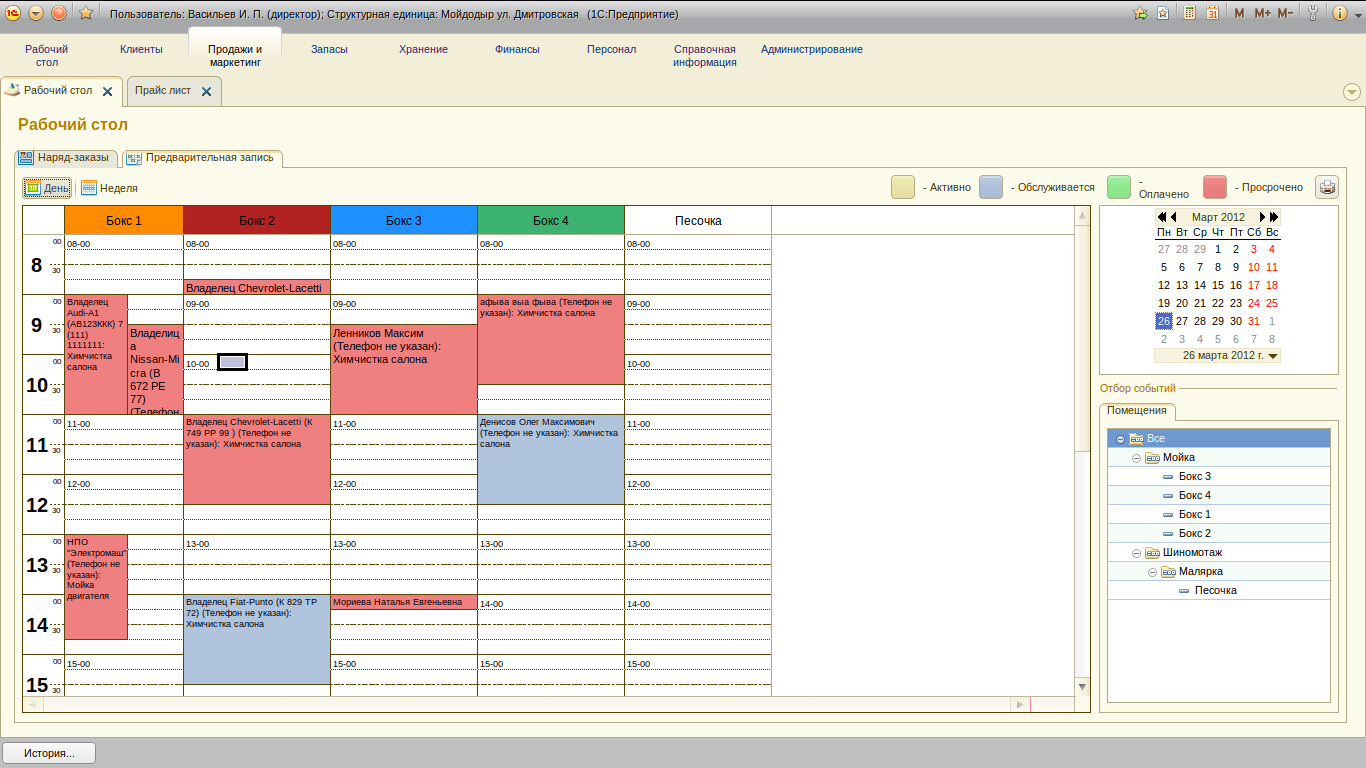The width and height of the screenshot is (1366, 768).
Task: Close the Прайс лист tab
Action: point(206,91)
